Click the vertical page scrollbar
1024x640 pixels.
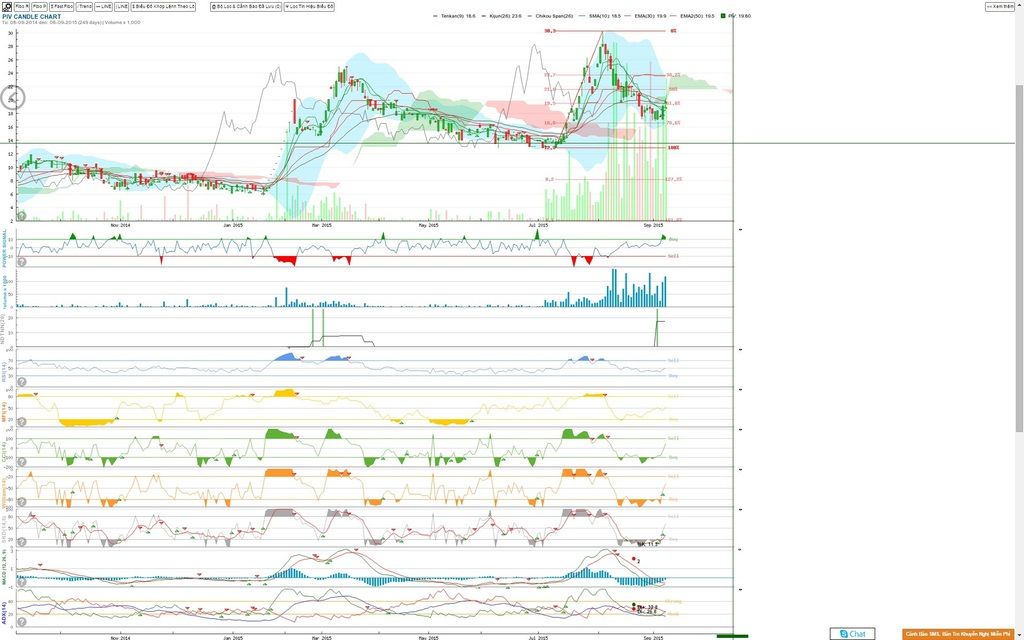(1019, 250)
